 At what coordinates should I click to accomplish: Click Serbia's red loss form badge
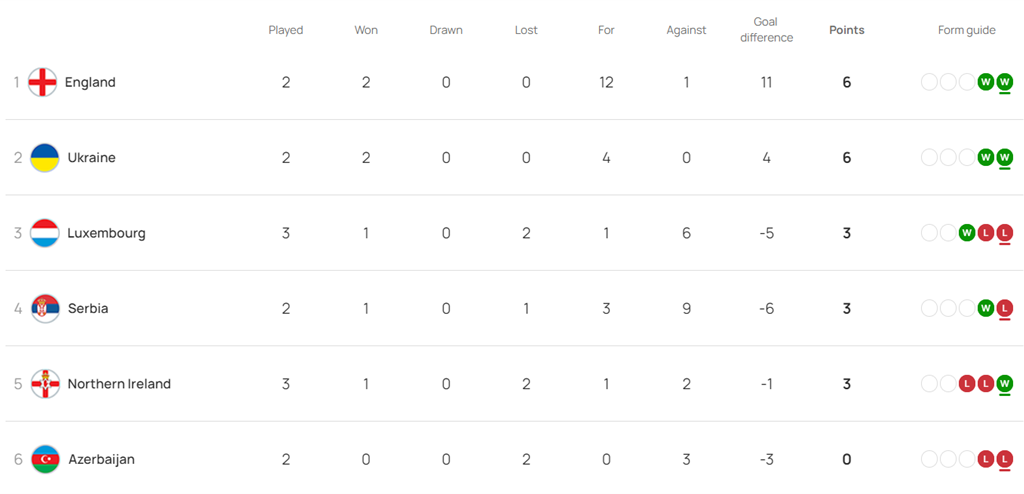pos(1005,308)
